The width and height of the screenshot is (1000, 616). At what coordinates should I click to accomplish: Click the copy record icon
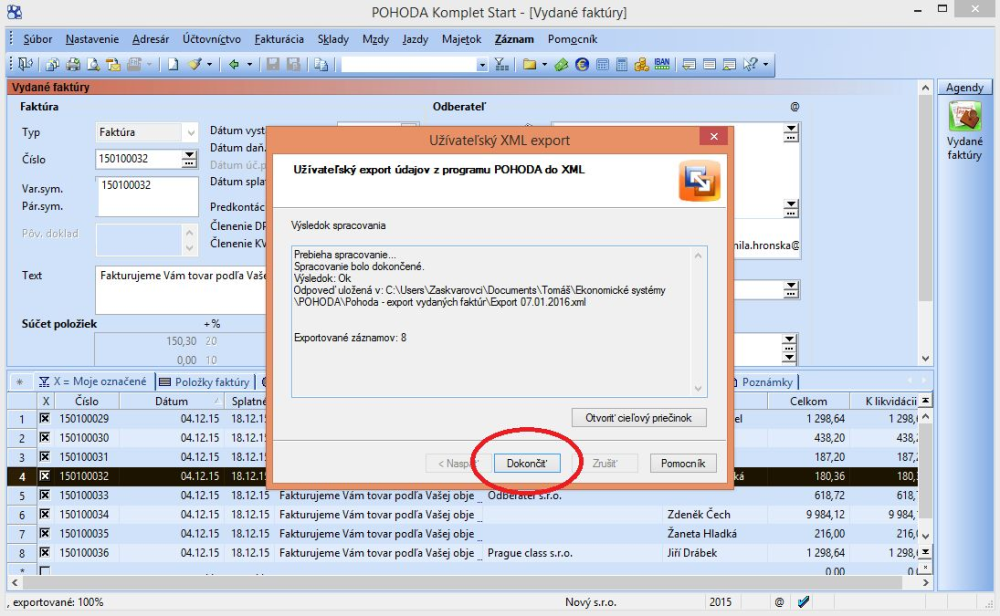321,64
